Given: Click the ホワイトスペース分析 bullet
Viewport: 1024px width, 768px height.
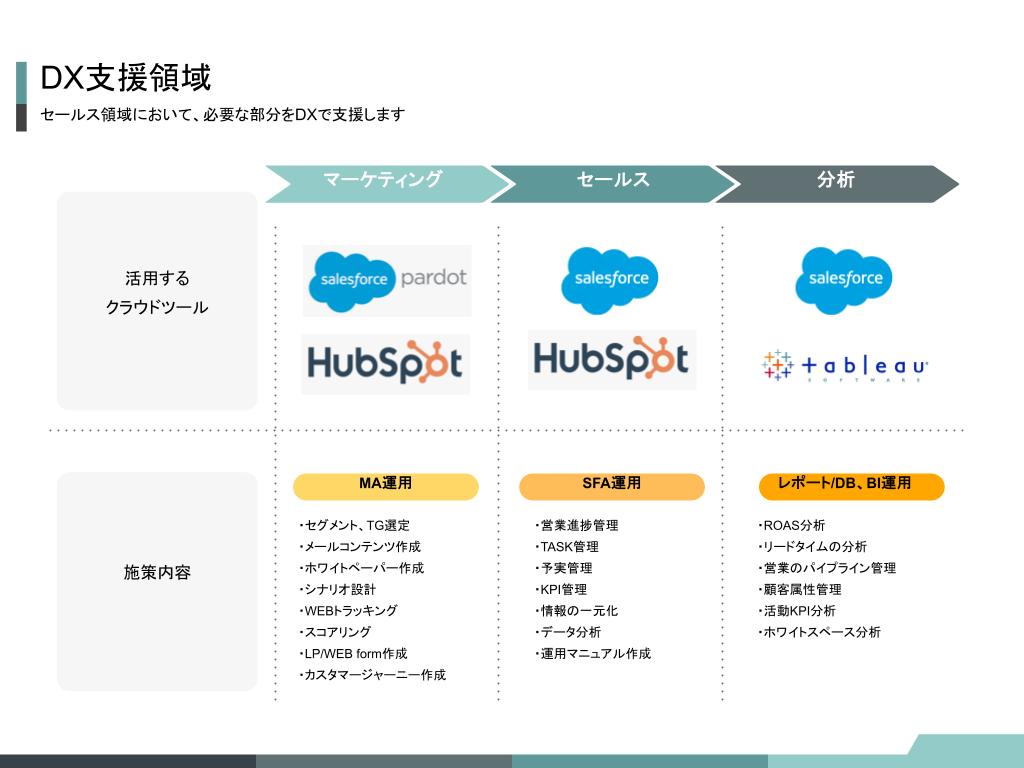Looking at the screenshot, I should tap(819, 632).
